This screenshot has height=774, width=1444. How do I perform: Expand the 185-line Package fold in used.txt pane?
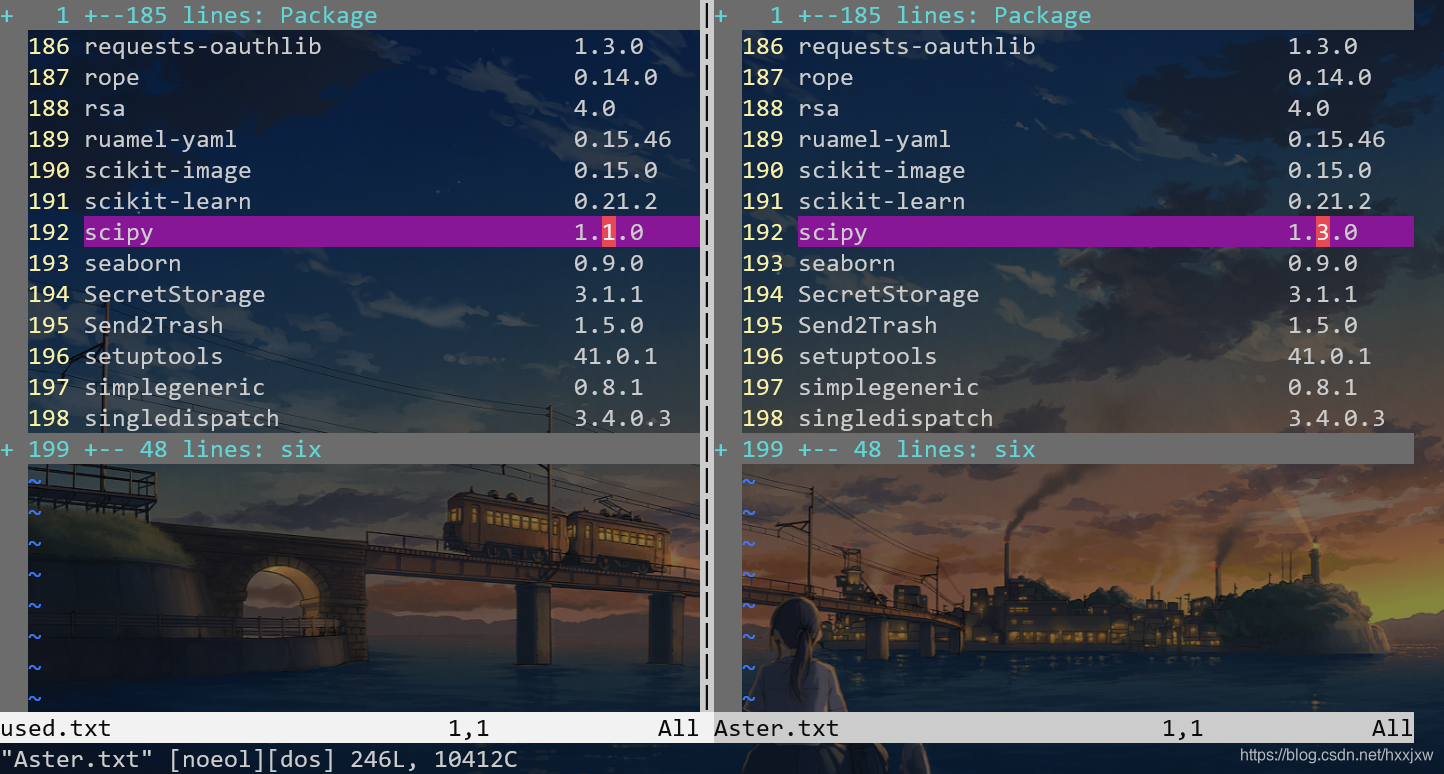(350, 15)
